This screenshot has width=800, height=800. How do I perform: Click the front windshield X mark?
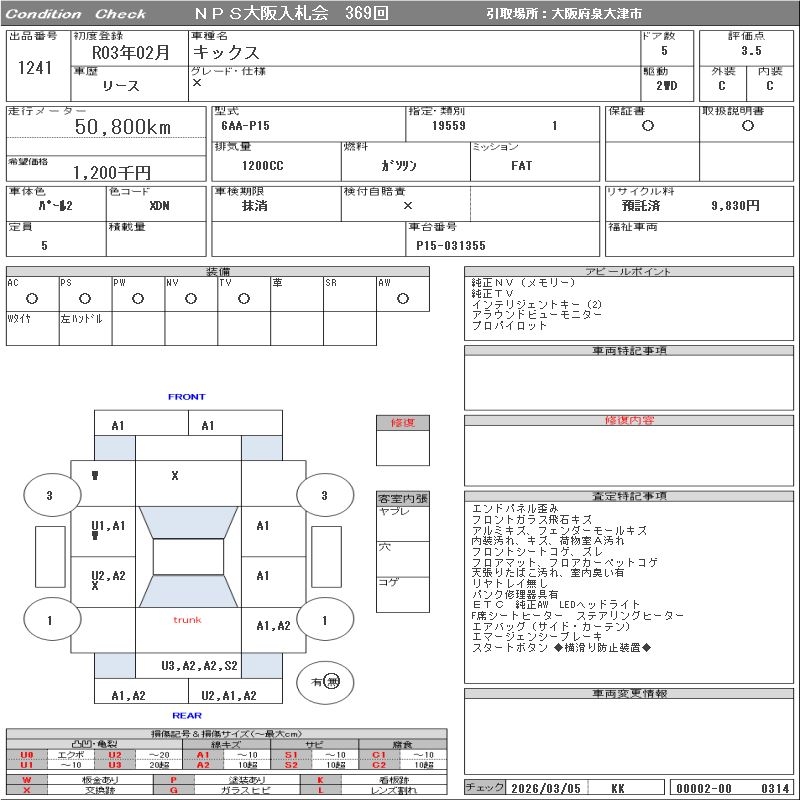coord(174,476)
